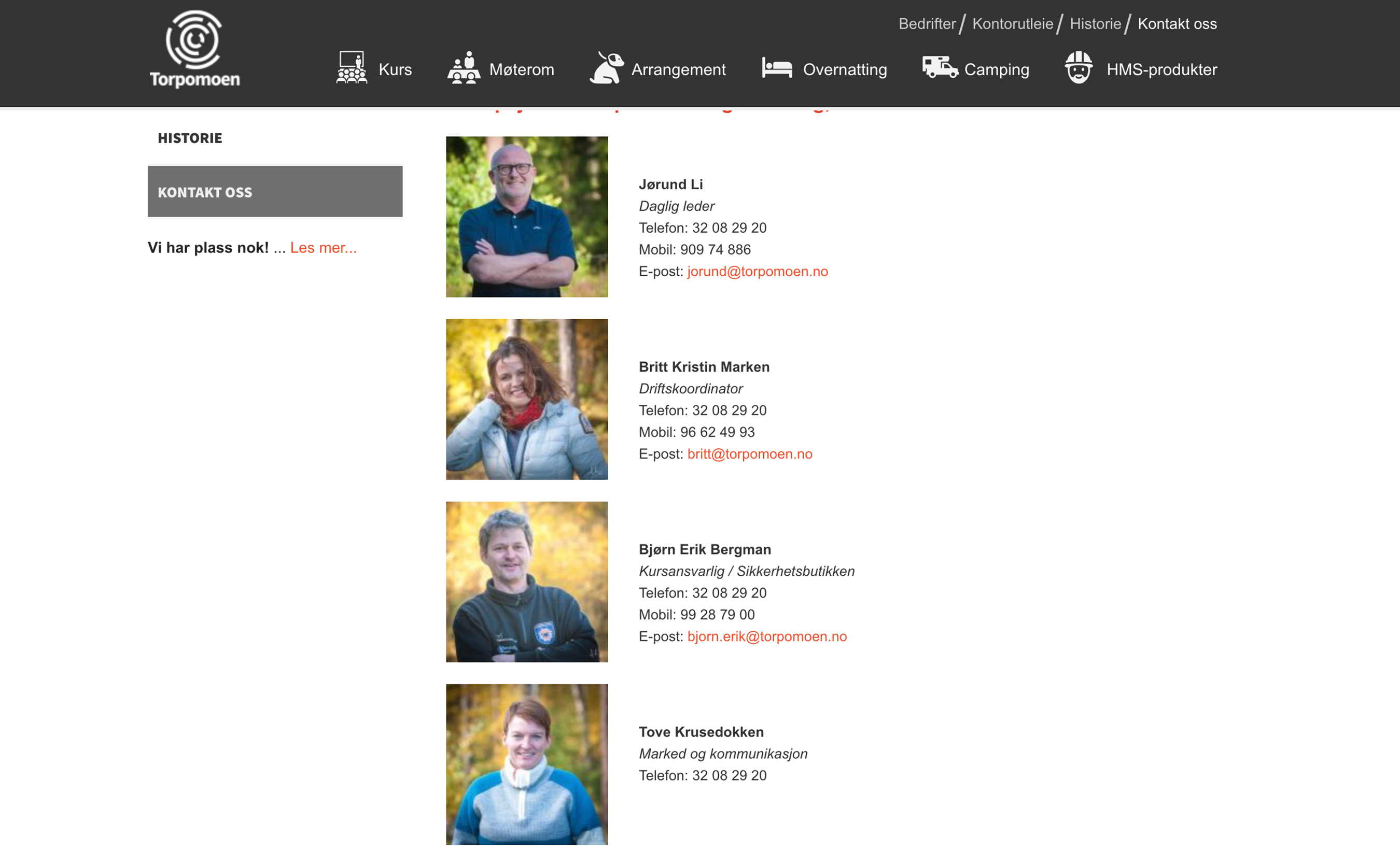Click Tove Krusedokken's portrait photo
This screenshot has width=1400, height=851.
coord(527,764)
